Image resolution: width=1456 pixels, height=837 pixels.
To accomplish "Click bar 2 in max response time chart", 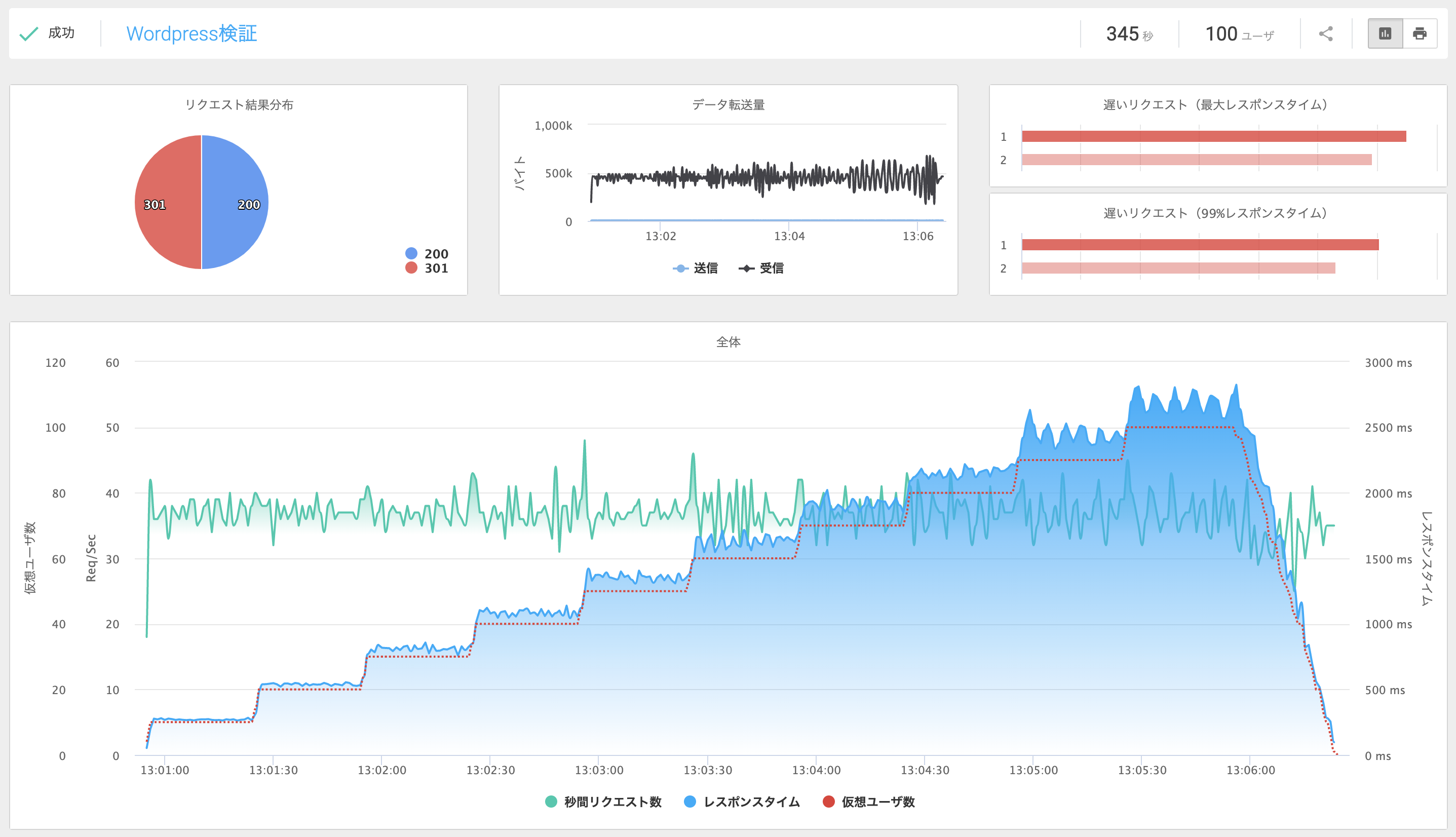I will [x=1196, y=160].
